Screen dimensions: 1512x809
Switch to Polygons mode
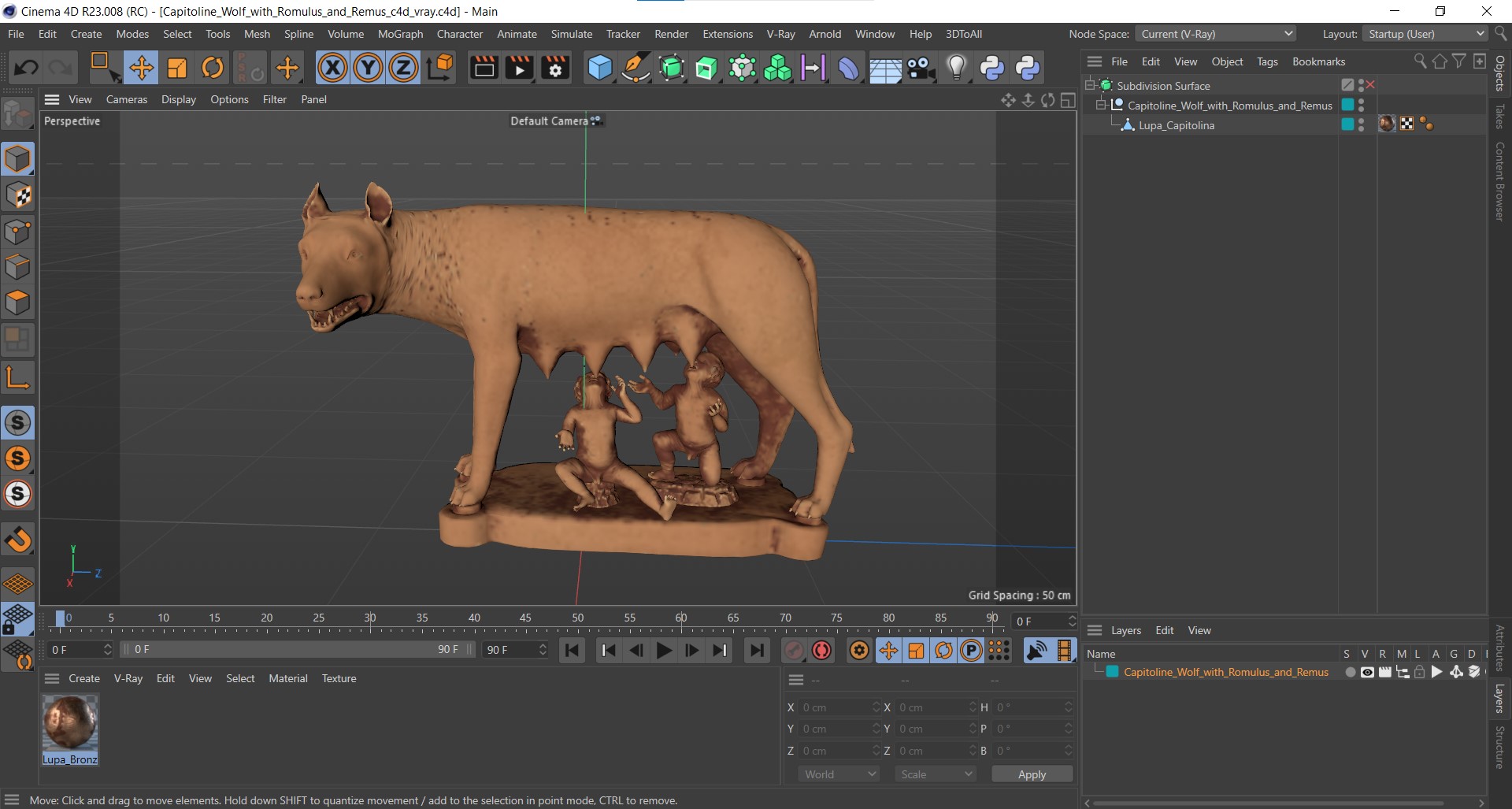coord(17,303)
